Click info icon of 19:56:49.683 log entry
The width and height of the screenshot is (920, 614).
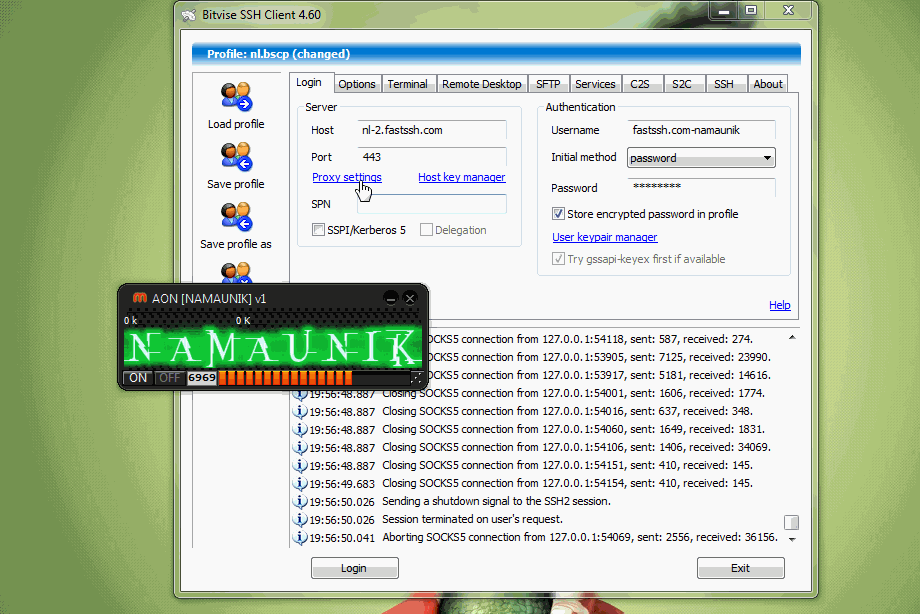click(300, 484)
